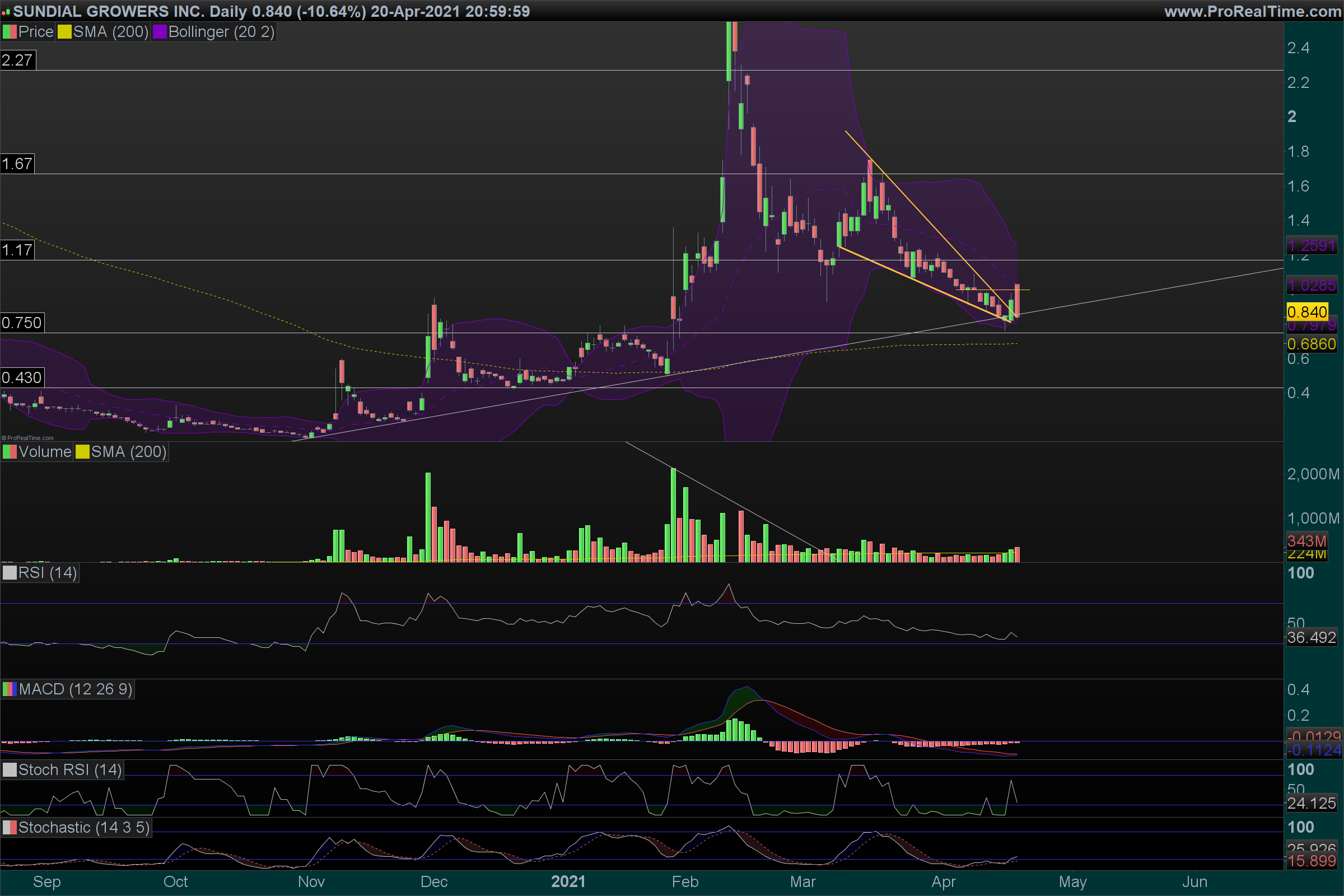The width and height of the screenshot is (1344, 896).
Task: Click the purple Bollinger legend icon
Action: pos(160,32)
